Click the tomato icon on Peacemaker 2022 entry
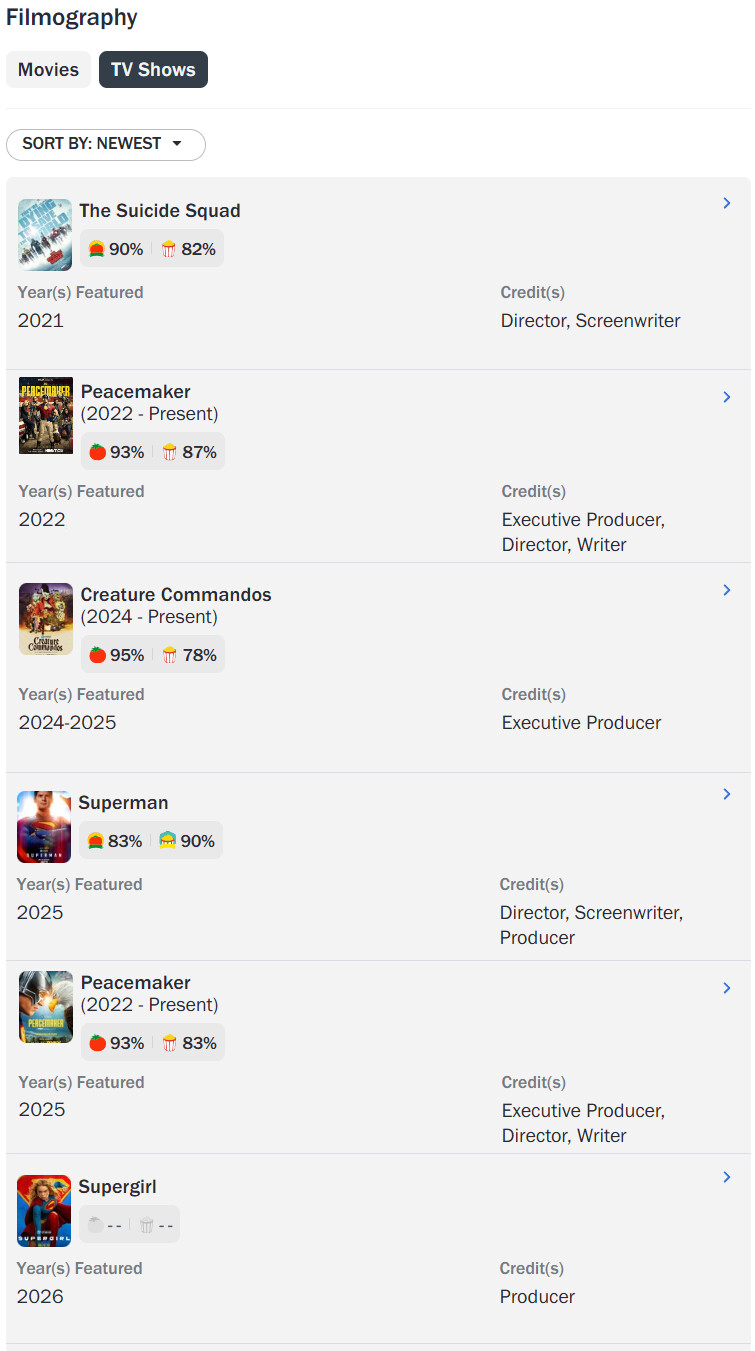The width and height of the screenshot is (755, 1351). [x=98, y=452]
